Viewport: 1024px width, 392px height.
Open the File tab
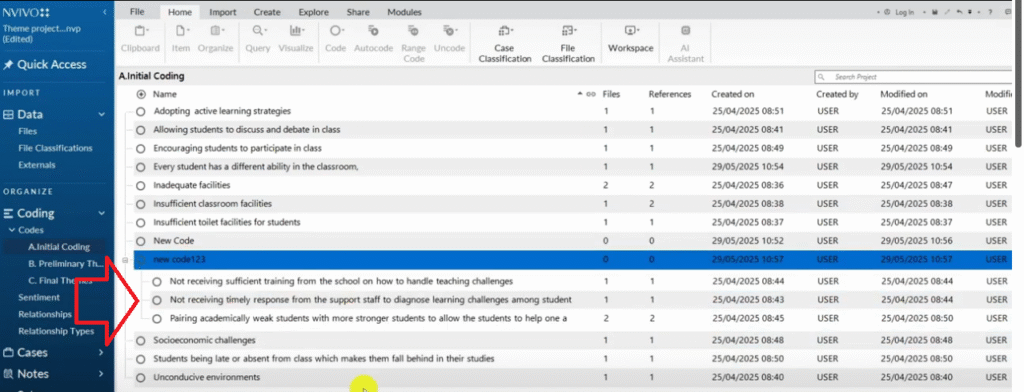click(x=136, y=12)
